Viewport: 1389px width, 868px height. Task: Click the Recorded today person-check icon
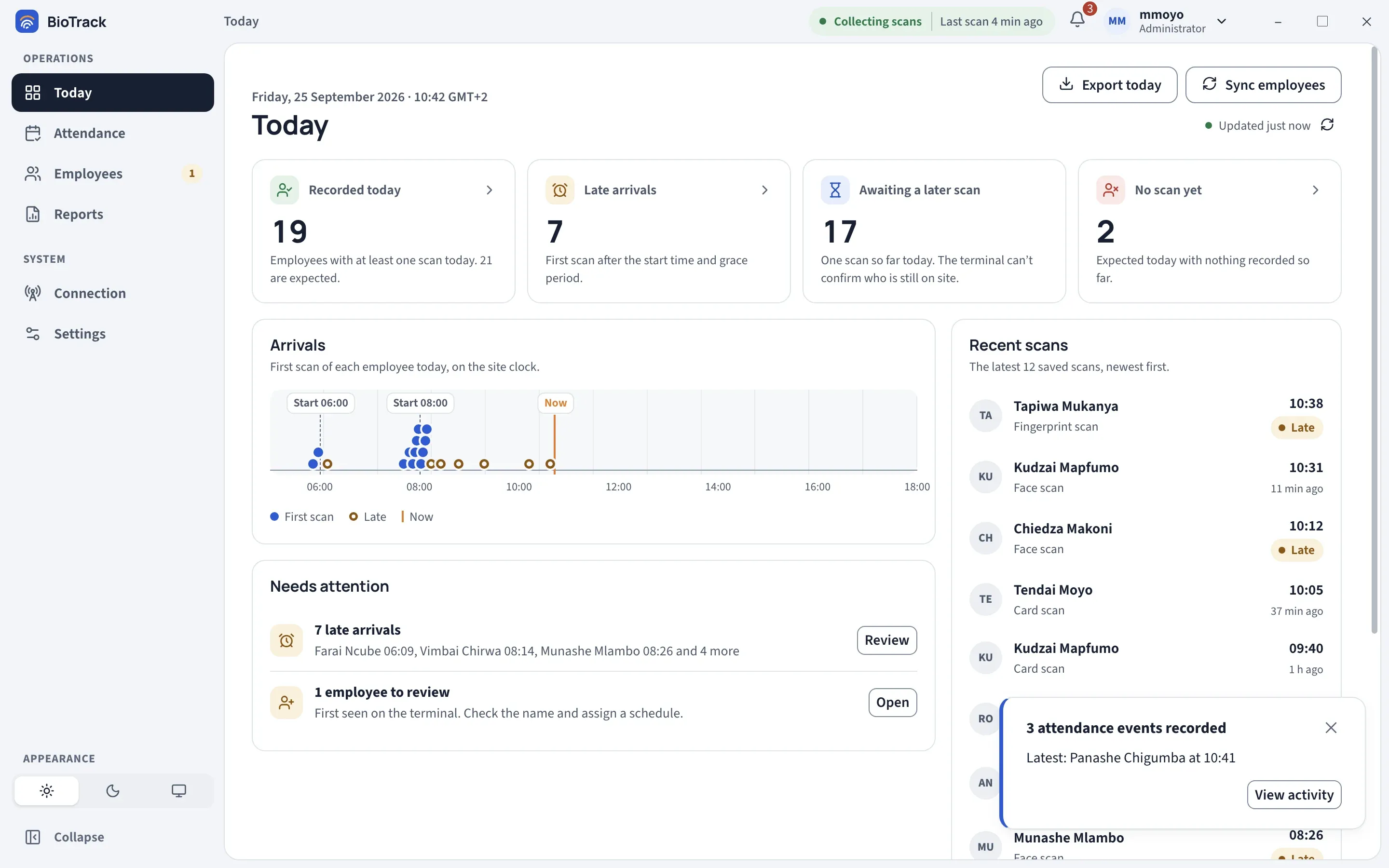284,190
